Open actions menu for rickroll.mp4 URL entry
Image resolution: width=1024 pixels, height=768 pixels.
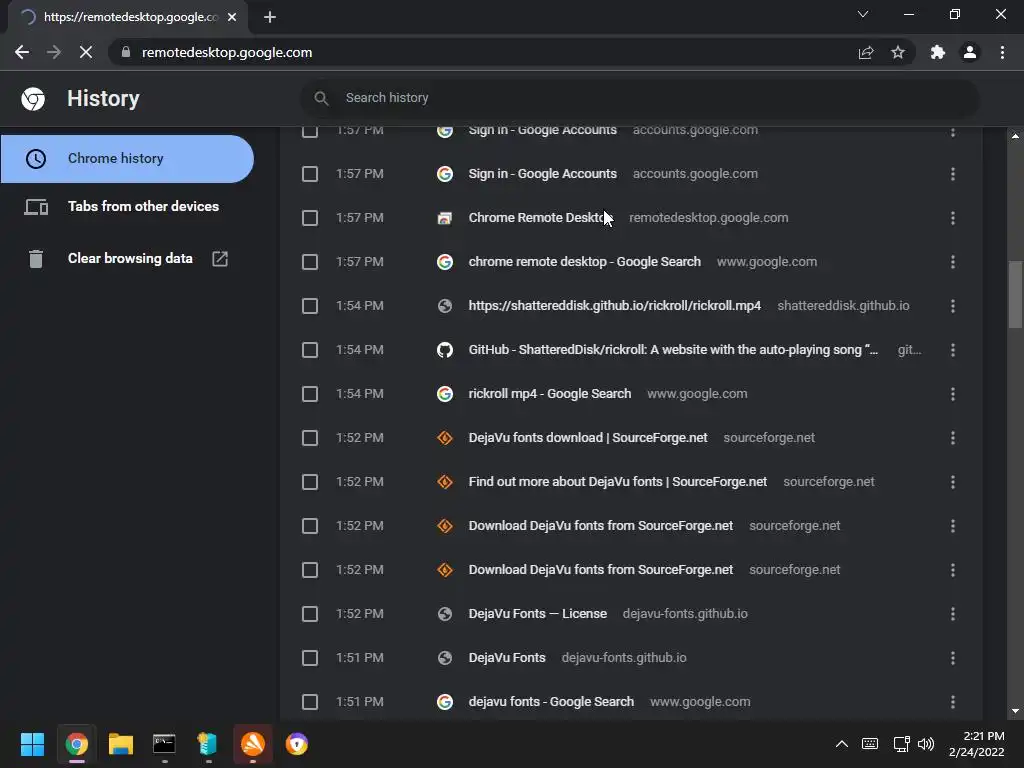953,306
